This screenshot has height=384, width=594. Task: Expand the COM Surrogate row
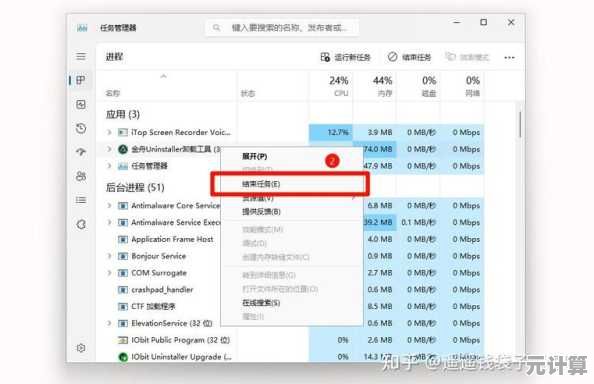tap(109, 273)
